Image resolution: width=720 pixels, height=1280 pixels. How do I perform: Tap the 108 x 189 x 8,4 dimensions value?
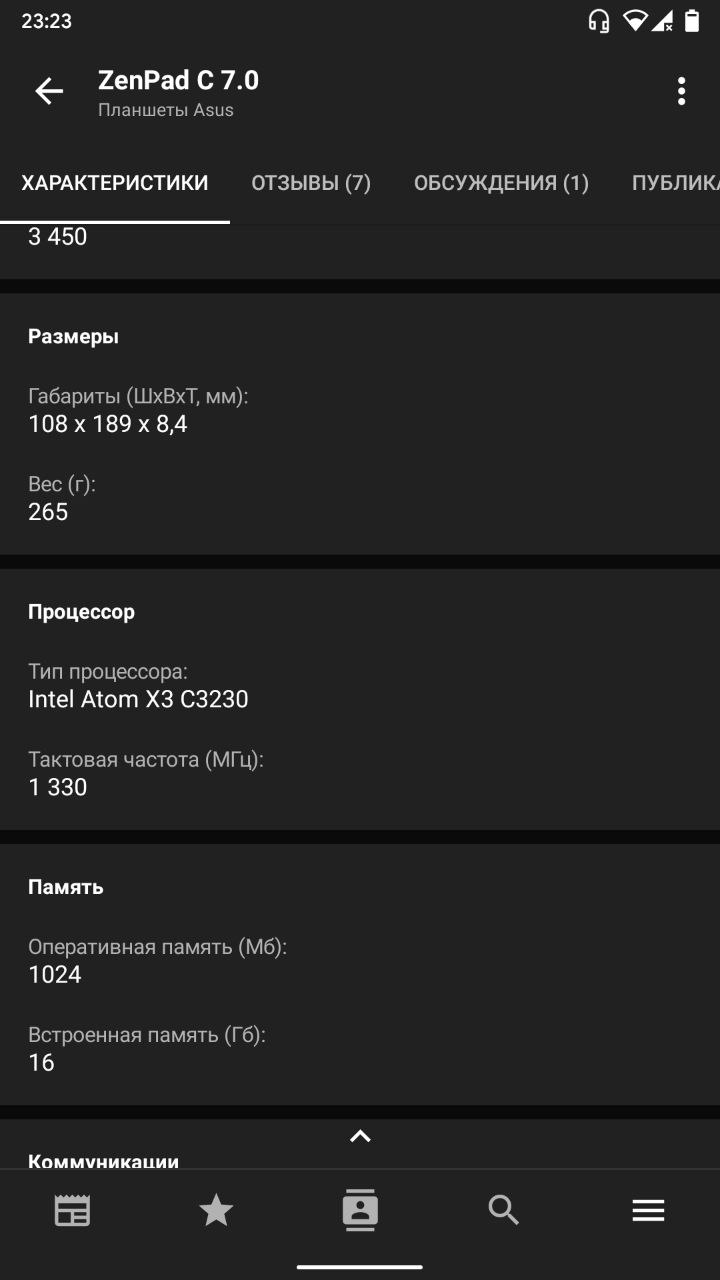click(x=108, y=424)
